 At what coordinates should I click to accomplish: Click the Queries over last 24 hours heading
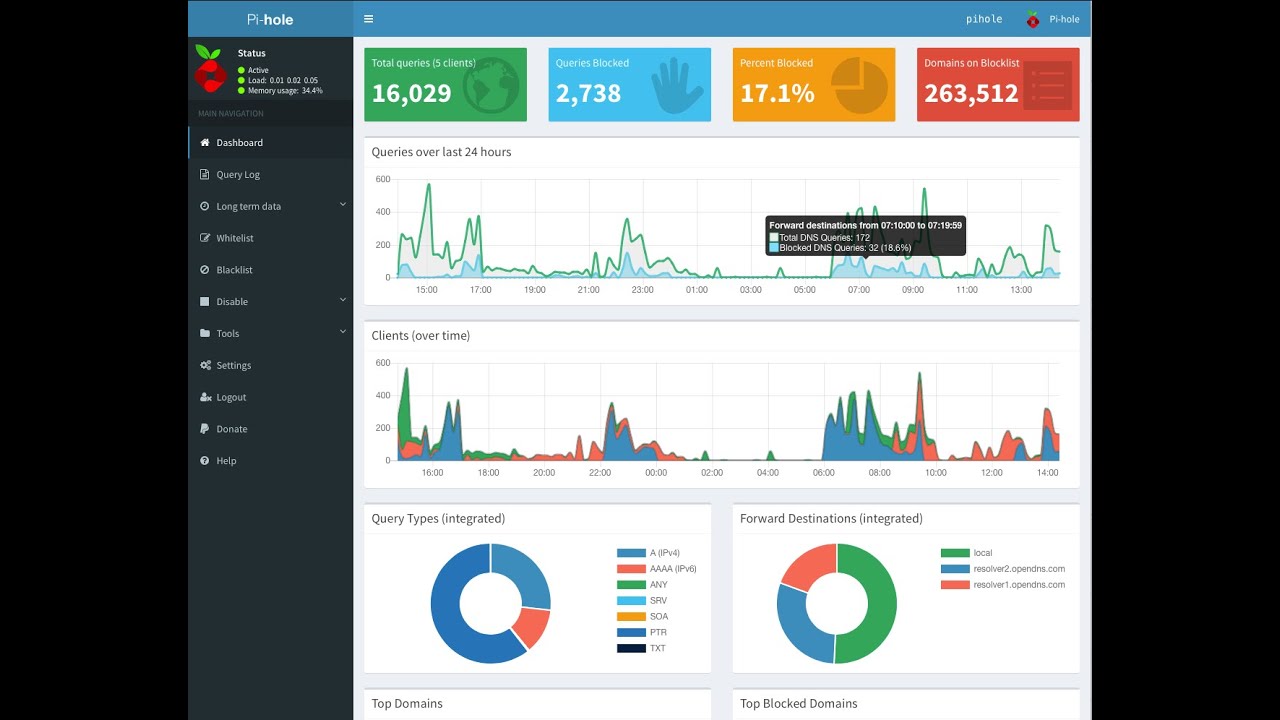(x=441, y=152)
